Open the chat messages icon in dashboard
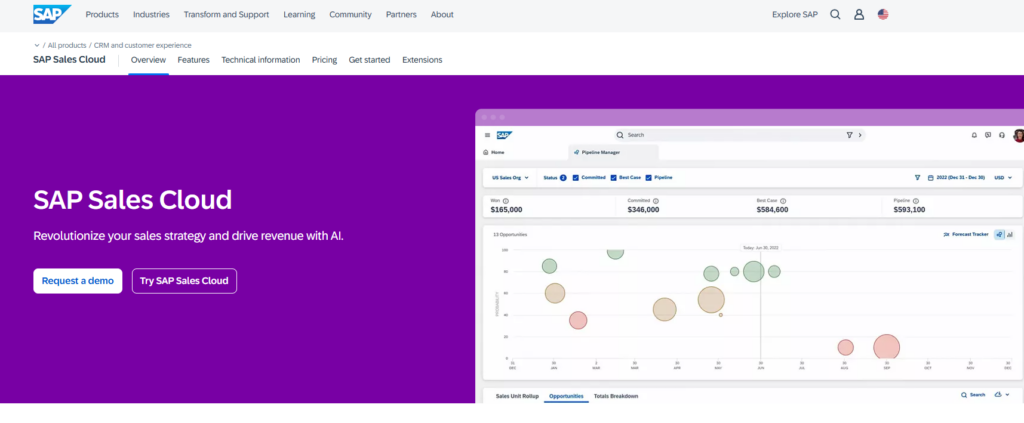This screenshot has width=1024, height=423. (x=988, y=135)
